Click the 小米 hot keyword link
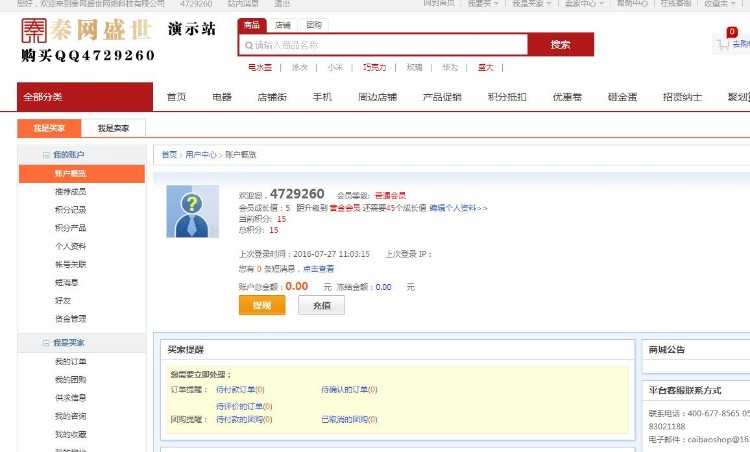The image size is (750, 452). (335, 67)
